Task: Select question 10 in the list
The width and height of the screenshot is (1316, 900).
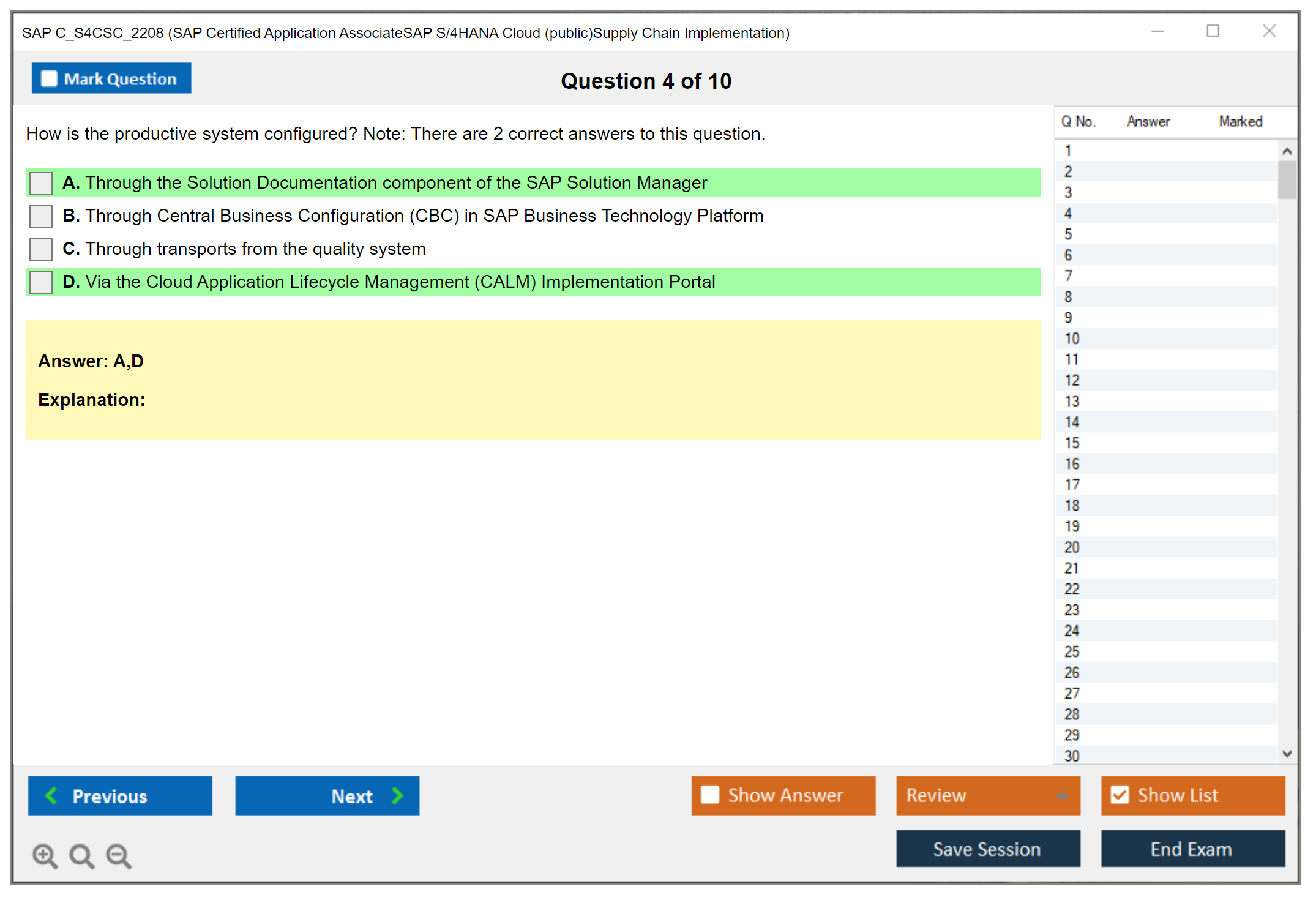Action: [1072, 339]
